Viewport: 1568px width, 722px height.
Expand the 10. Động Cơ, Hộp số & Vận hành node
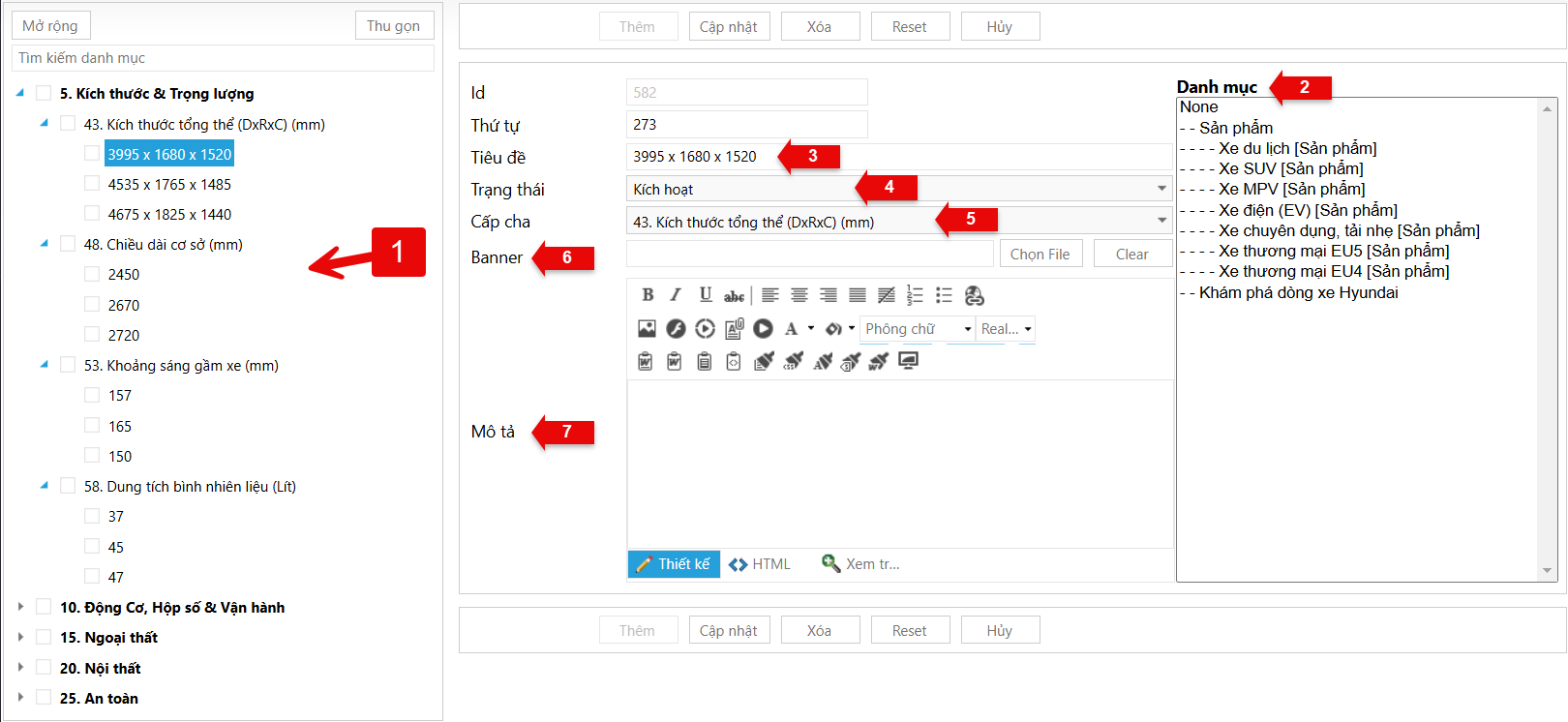pyautogui.click(x=20, y=607)
